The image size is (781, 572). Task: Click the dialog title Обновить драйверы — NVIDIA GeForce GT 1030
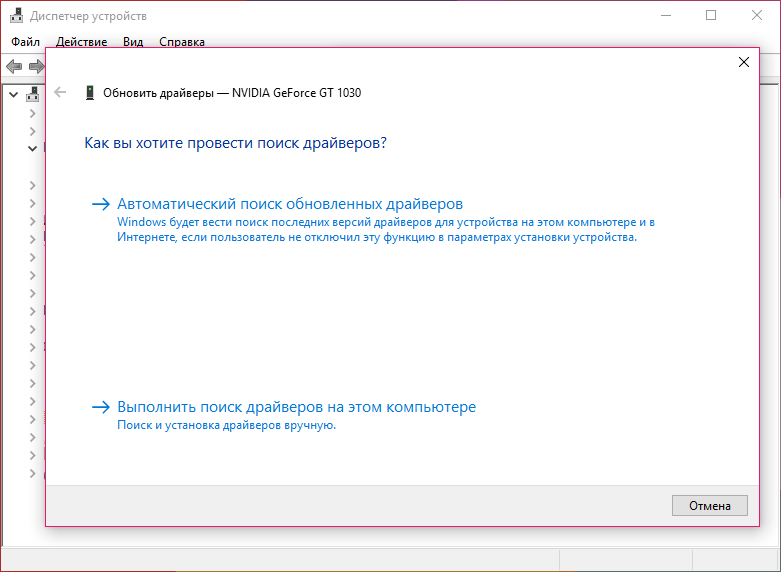click(232, 93)
